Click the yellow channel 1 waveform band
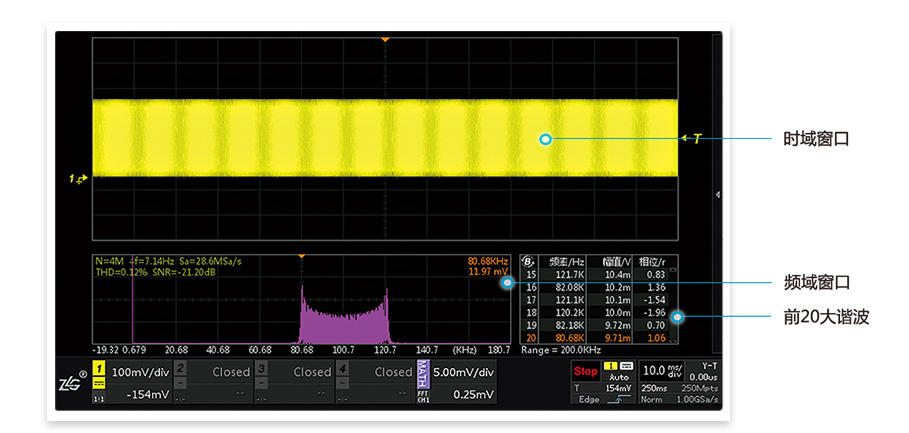 tap(385, 138)
